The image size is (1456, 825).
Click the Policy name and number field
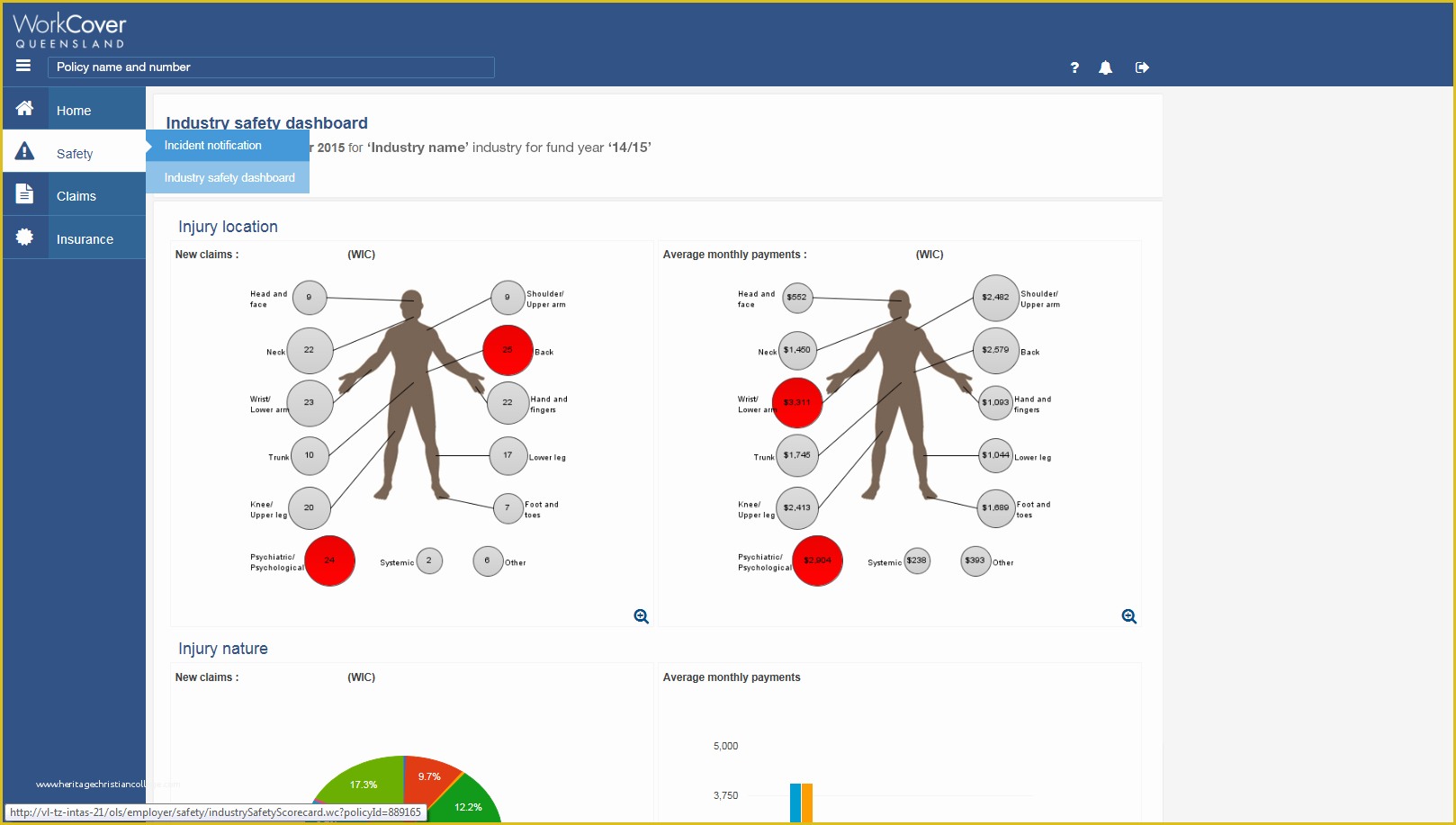tap(271, 67)
